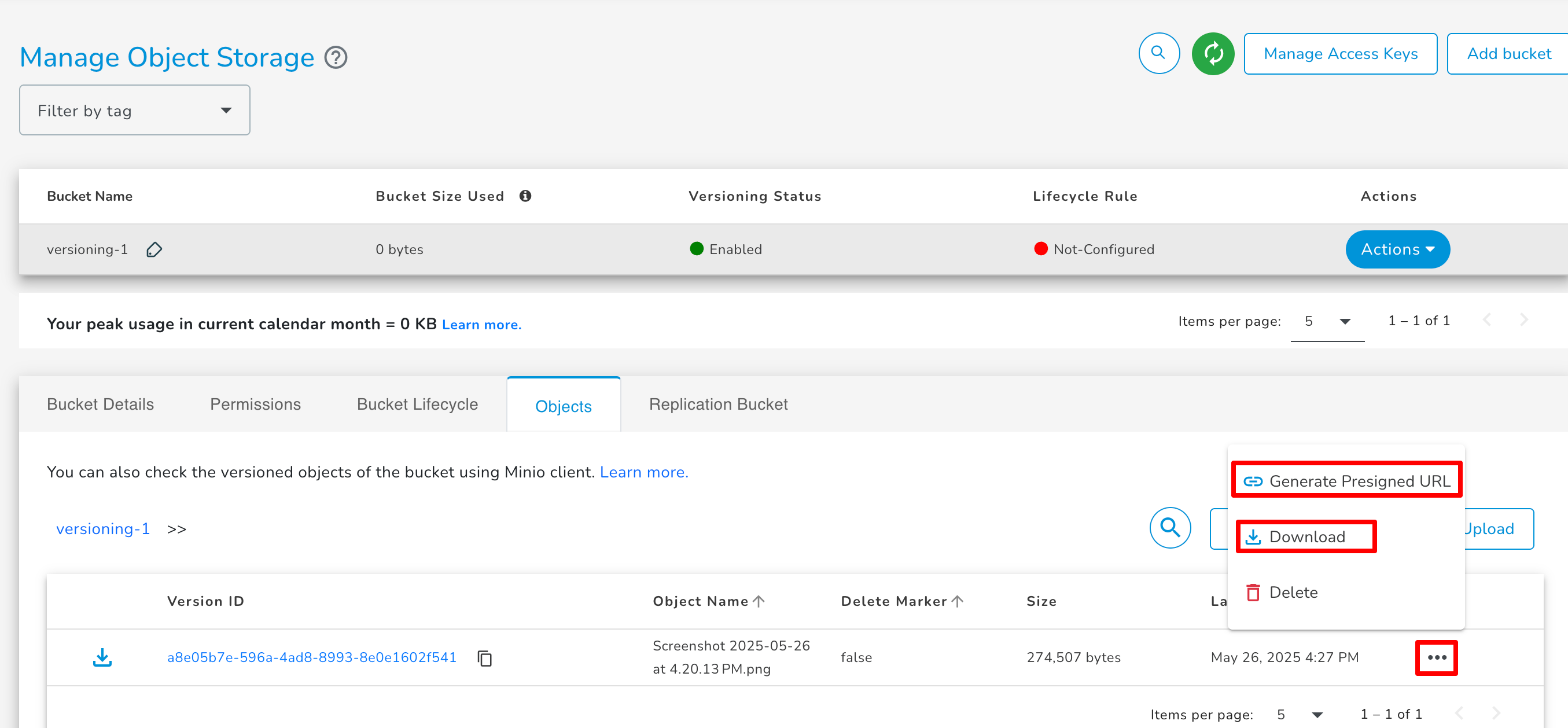
Task: Go to next page with the right chevron
Action: point(1524,319)
